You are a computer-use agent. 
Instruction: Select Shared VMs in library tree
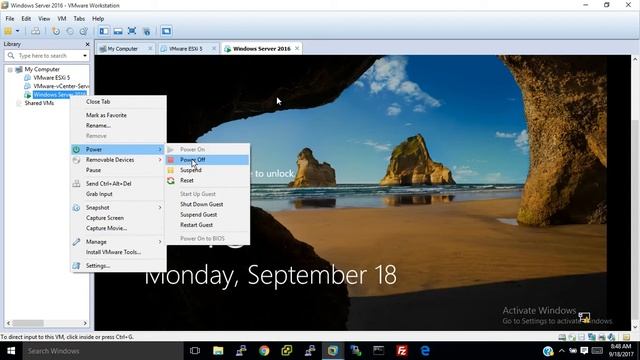coord(39,103)
